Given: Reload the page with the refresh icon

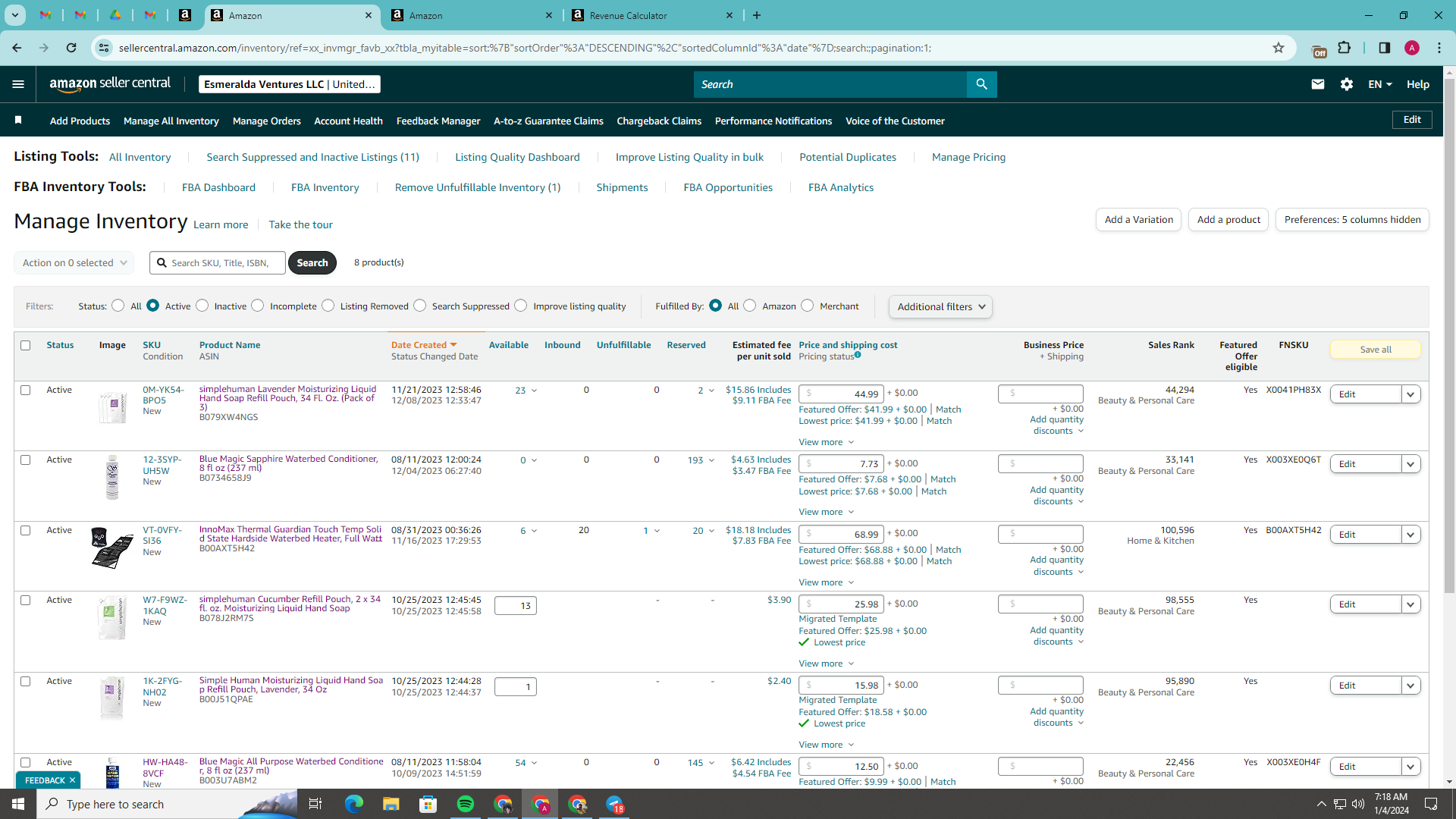Looking at the screenshot, I should point(71,48).
